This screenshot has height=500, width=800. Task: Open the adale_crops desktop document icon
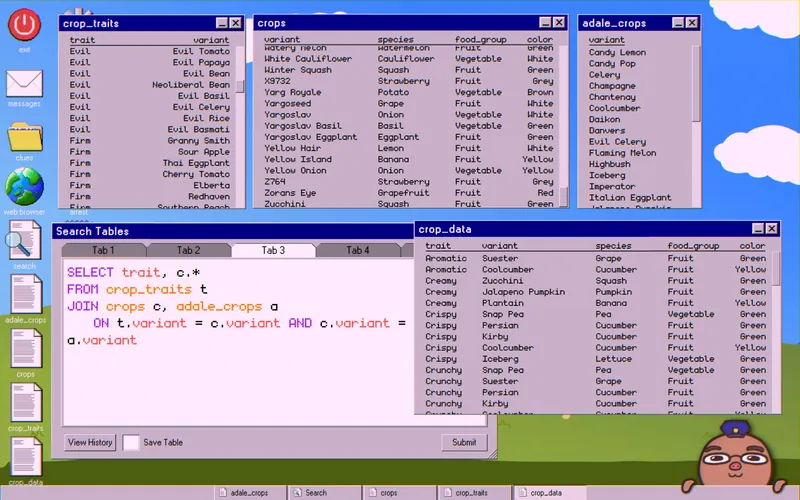tap(26, 294)
